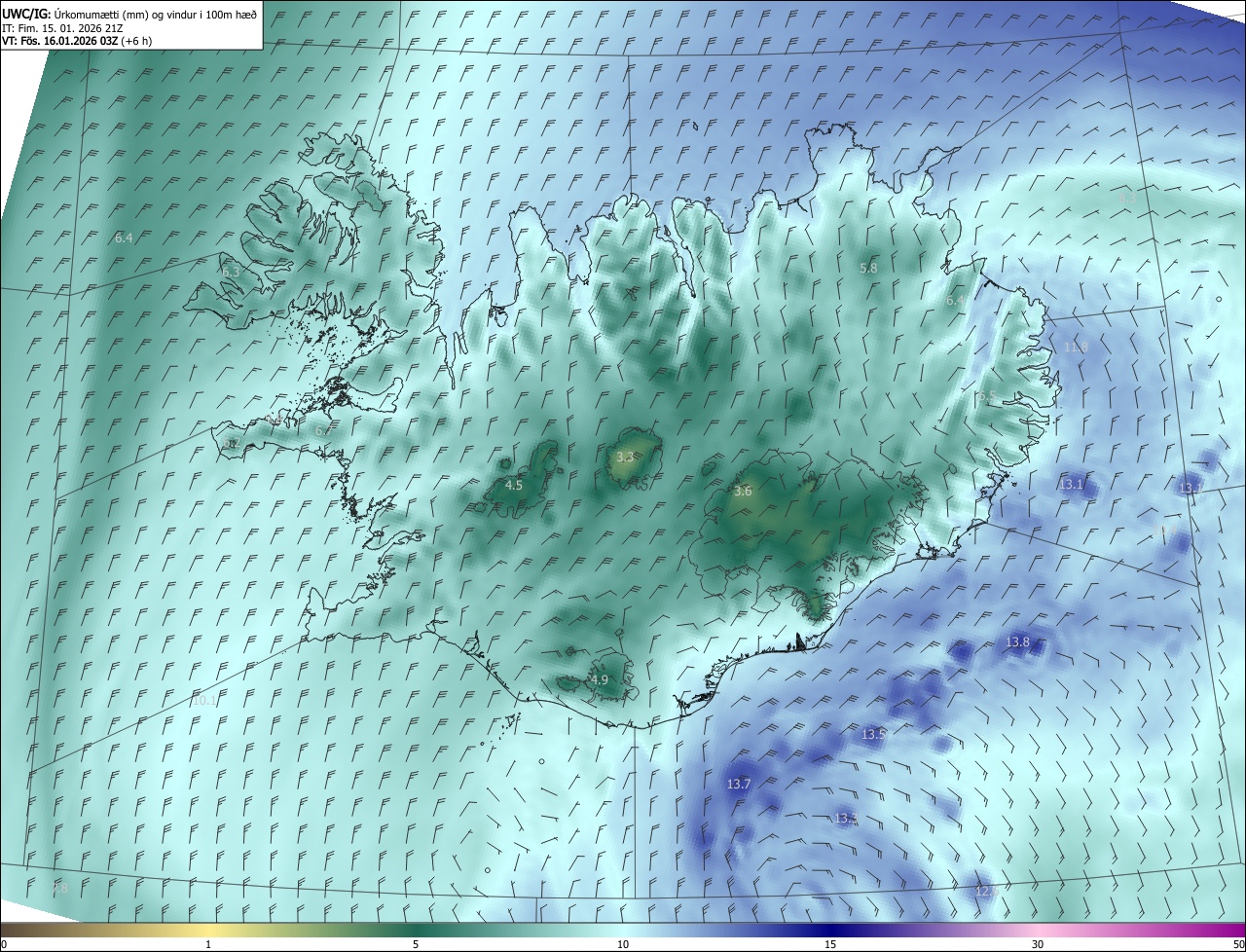Image resolution: width=1246 pixels, height=952 pixels.
Task: Click the 11.8 value off the east coast
Action: [x=1076, y=348]
